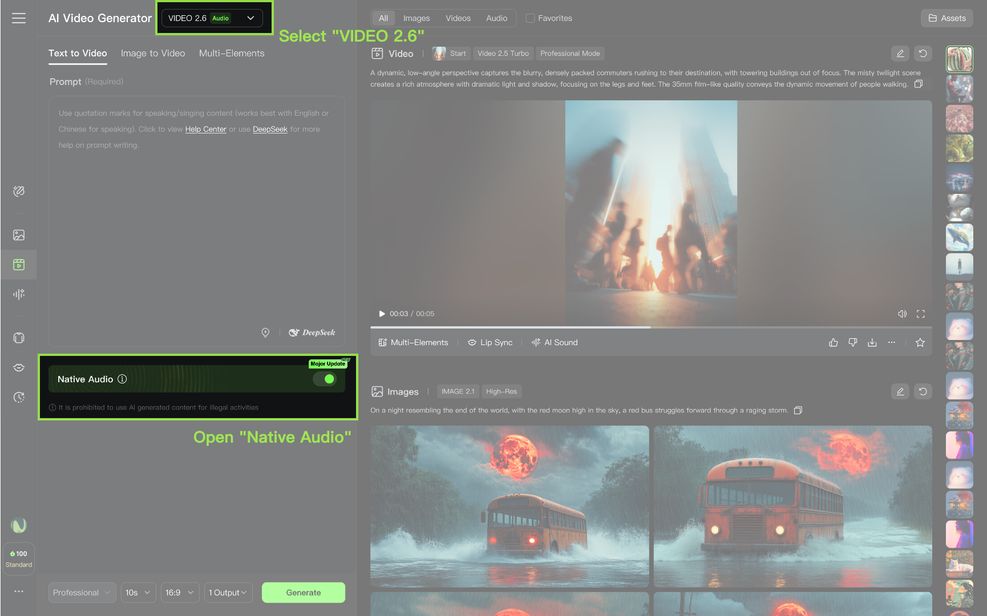This screenshot has height=616, width=987.
Task: Switch to the Image to Video tab
Action: [152, 53]
